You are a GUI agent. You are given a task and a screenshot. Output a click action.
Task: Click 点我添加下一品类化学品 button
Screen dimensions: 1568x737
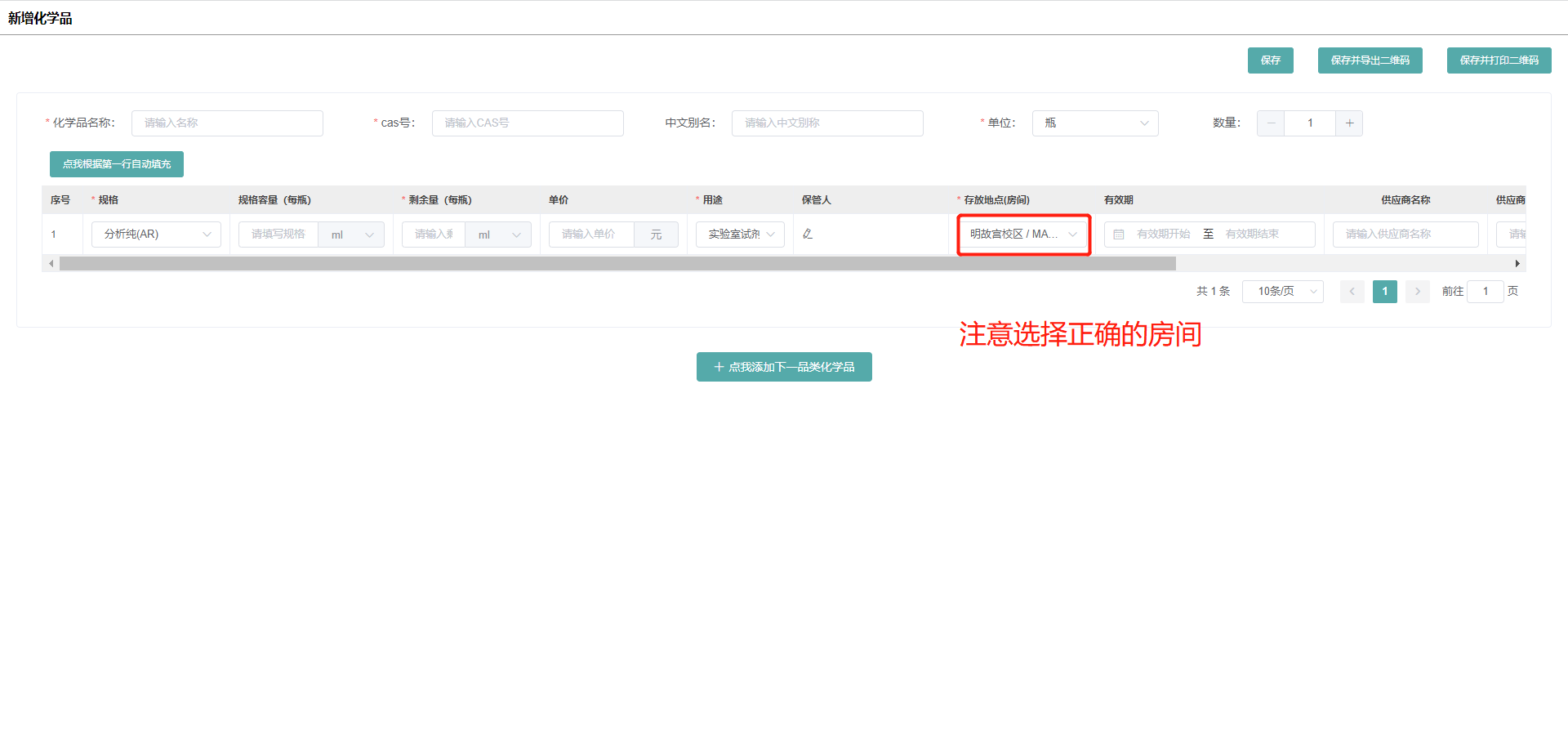(784, 367)
